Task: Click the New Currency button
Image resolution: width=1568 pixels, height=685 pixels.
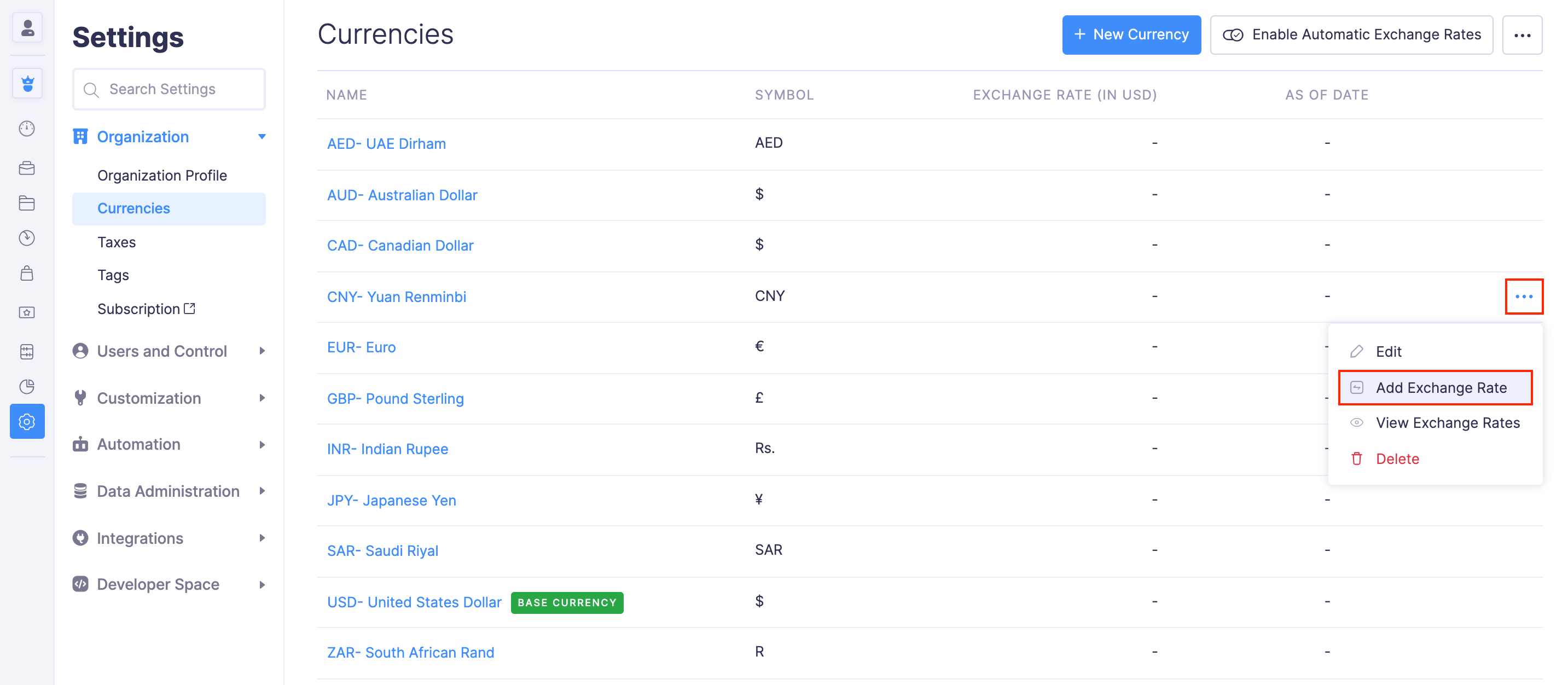Action: pos(1131,34)
